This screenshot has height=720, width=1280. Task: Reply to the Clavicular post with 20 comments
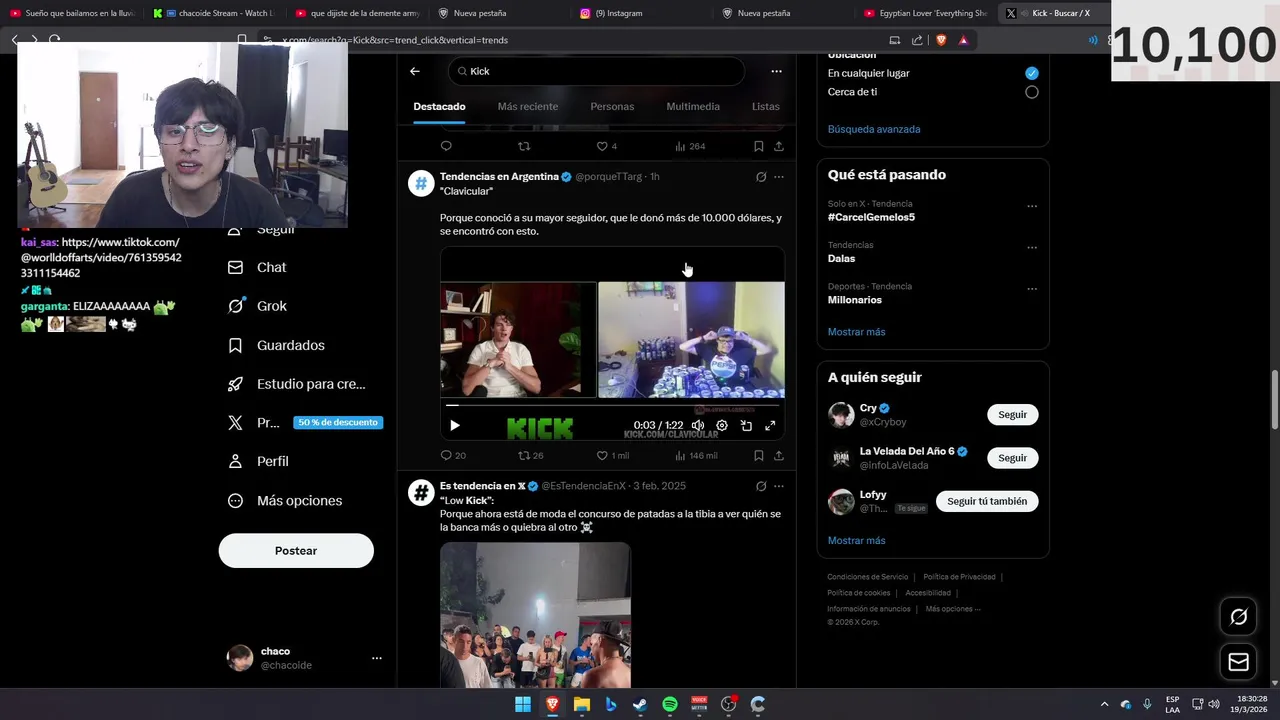(x=453, y=455)
